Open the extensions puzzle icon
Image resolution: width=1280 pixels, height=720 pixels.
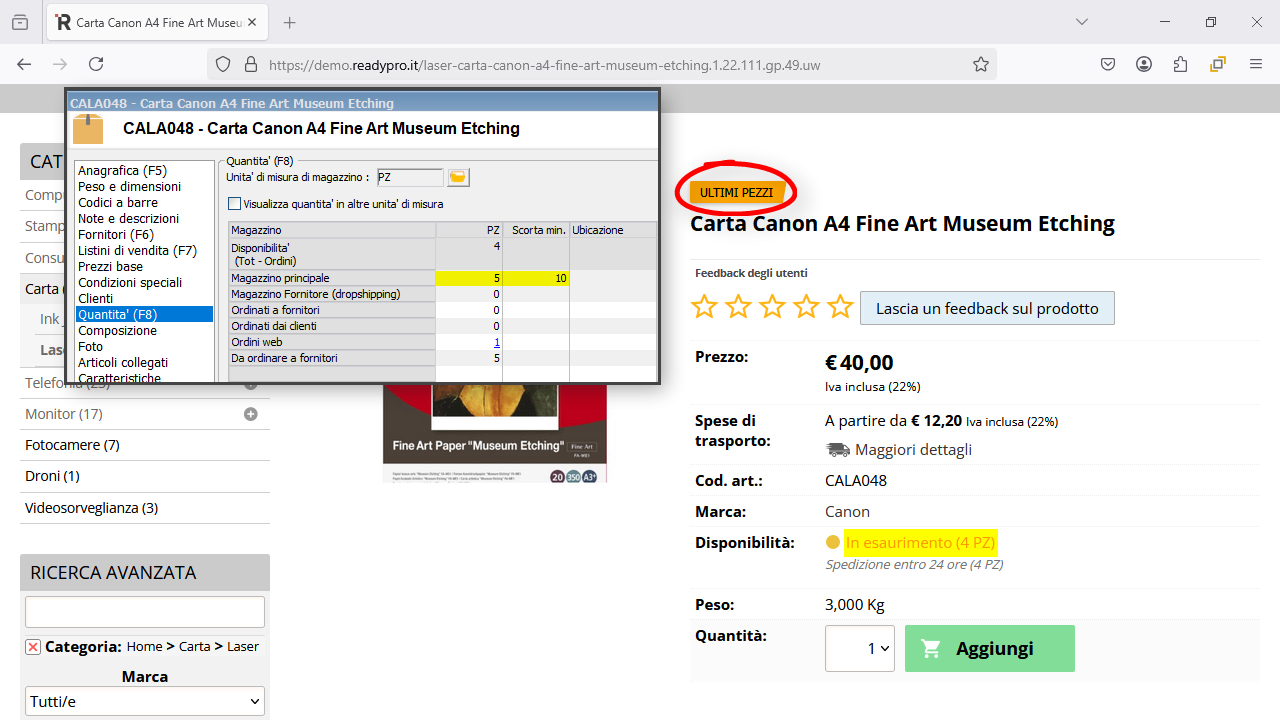coord(1180,64)
